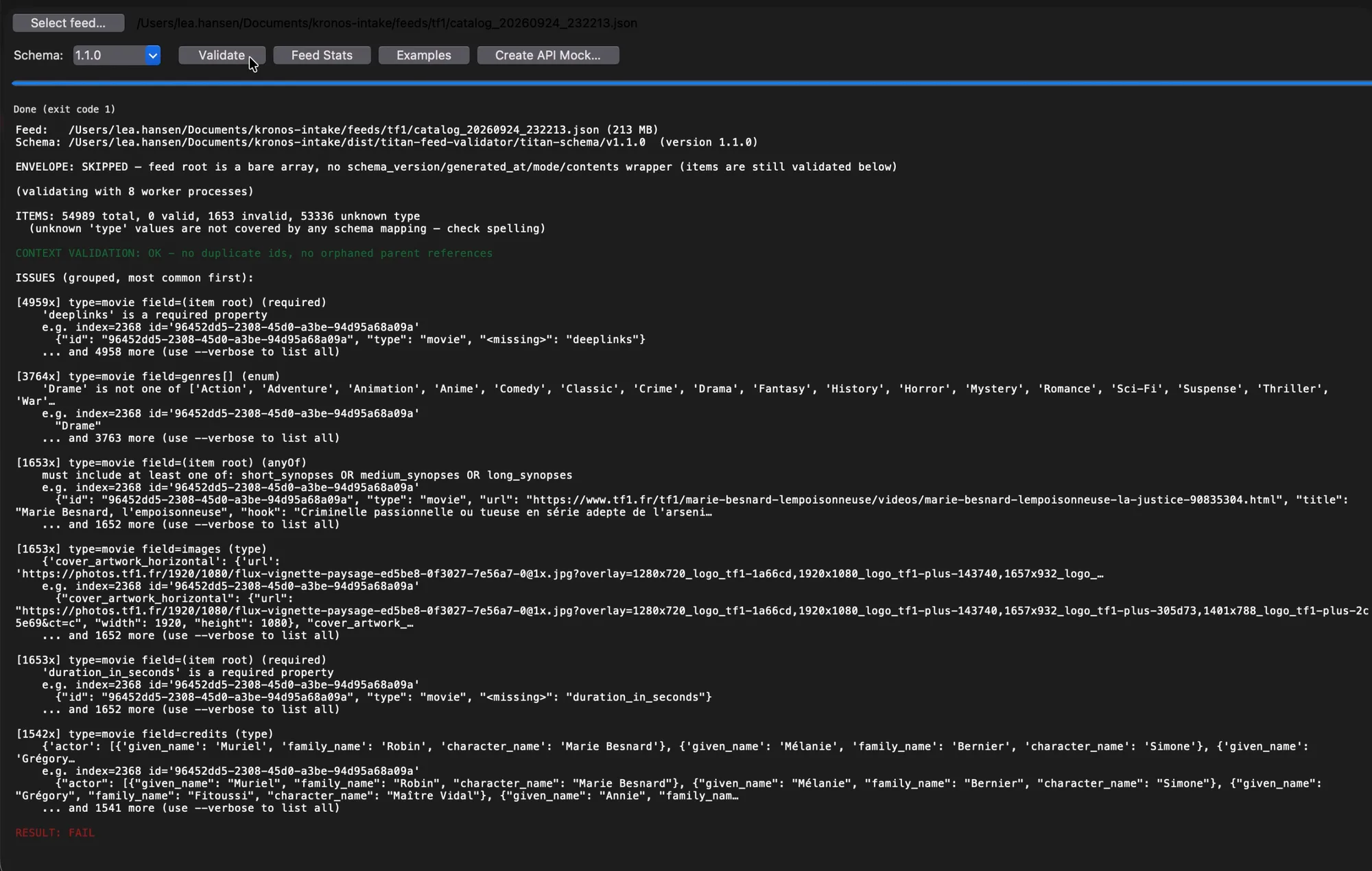The width and height of the screenshot is (1372, 871).
Task: Click the ITEMS: 54989 total line
Action: pos(217,216)
